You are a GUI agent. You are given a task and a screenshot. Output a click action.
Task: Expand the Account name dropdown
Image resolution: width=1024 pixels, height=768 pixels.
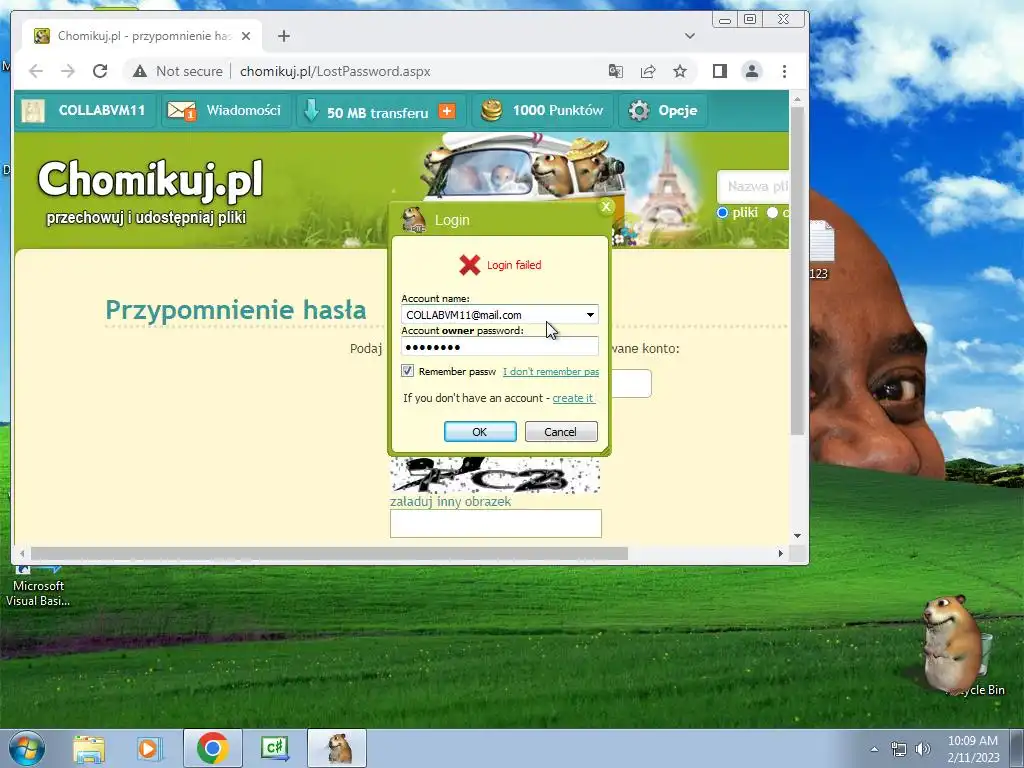tap(590, 315)
